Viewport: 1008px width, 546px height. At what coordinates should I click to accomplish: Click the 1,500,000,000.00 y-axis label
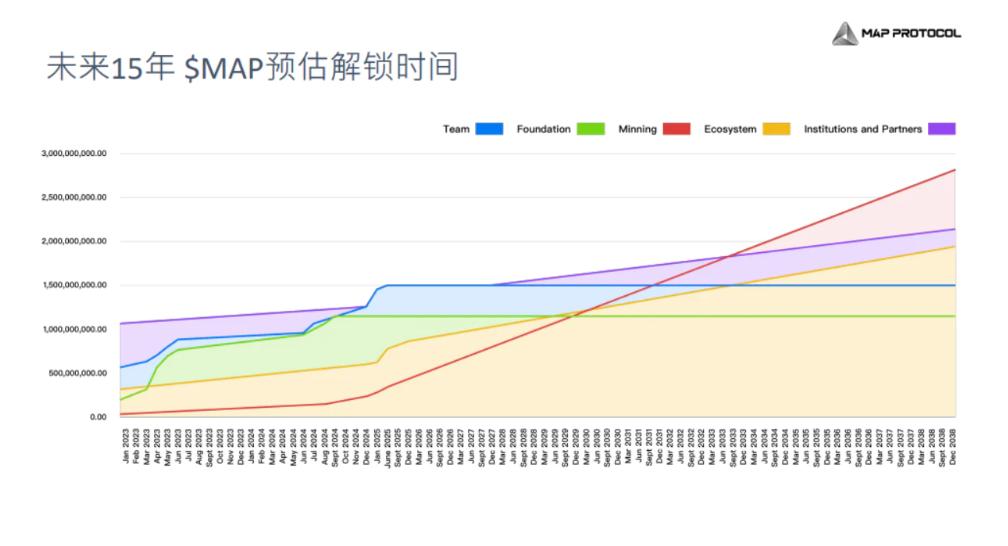74,285
